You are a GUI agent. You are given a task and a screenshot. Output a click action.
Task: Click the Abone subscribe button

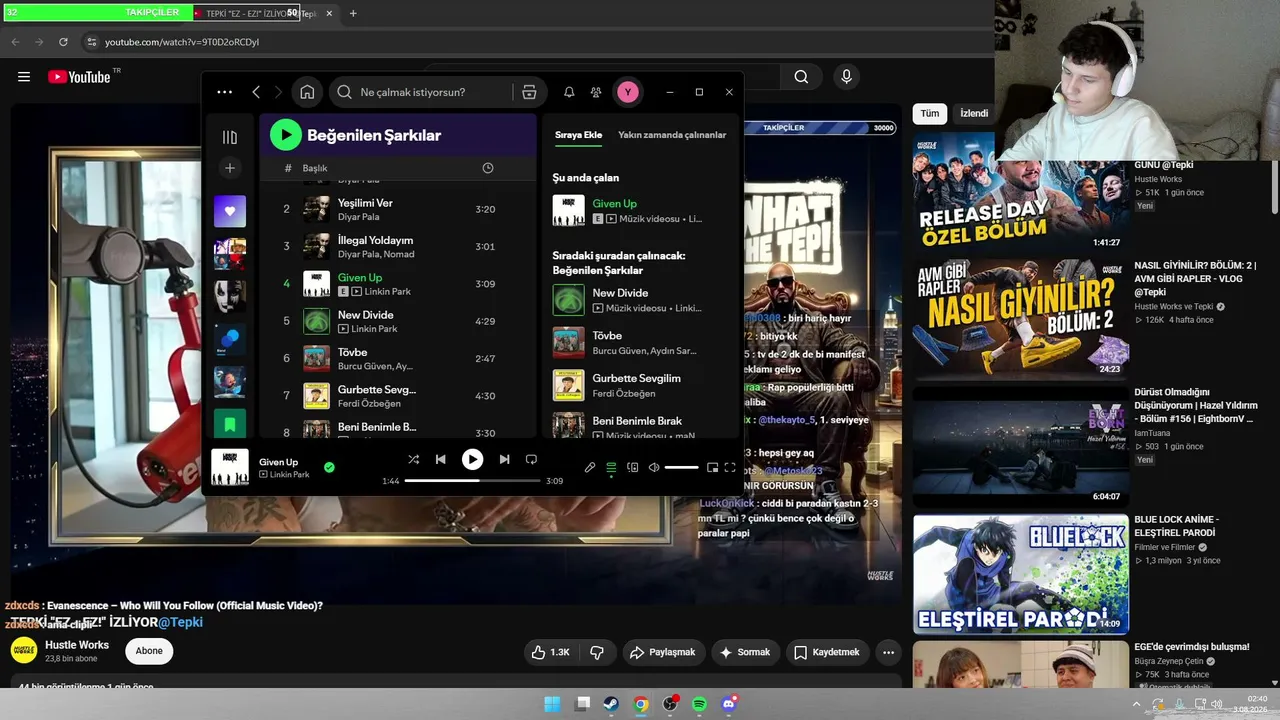149,651
